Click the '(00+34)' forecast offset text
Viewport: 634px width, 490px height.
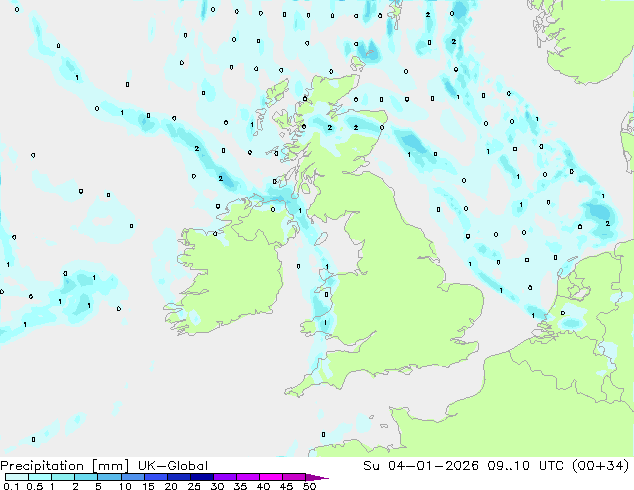point(600,466)
